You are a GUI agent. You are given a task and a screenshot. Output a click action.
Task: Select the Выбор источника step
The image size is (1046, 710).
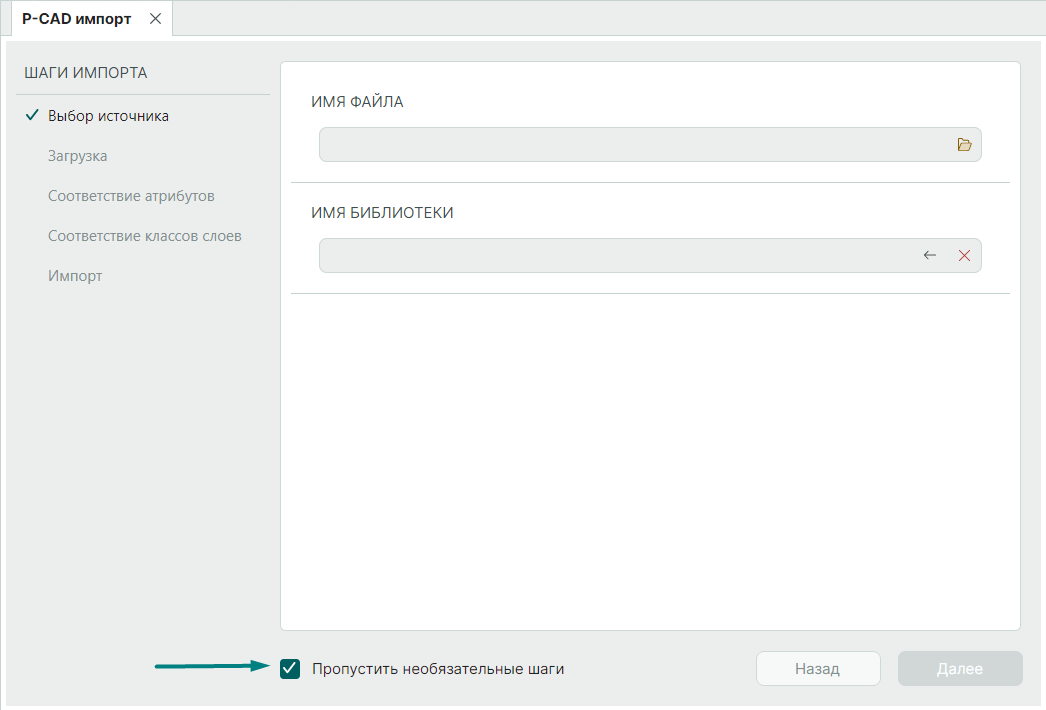pyautogui.click(x=108, y=116)
